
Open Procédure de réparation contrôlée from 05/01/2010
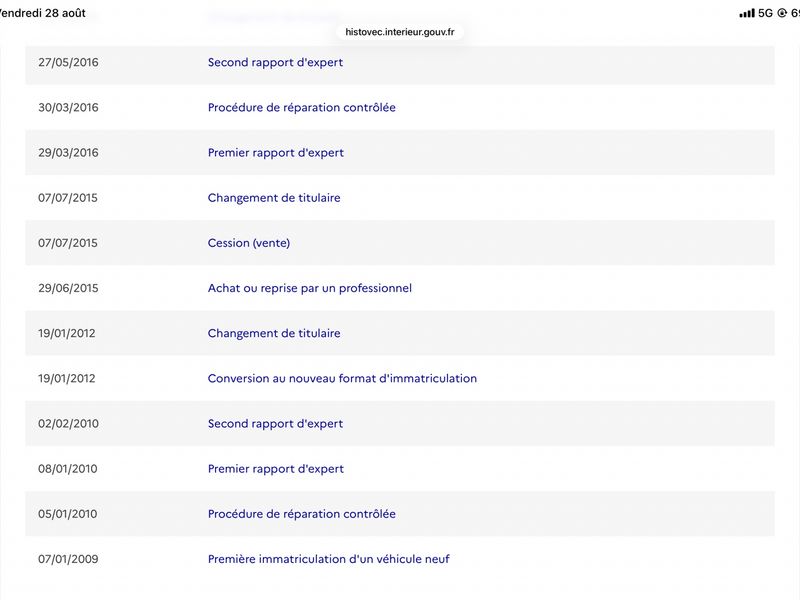point(302,514)
